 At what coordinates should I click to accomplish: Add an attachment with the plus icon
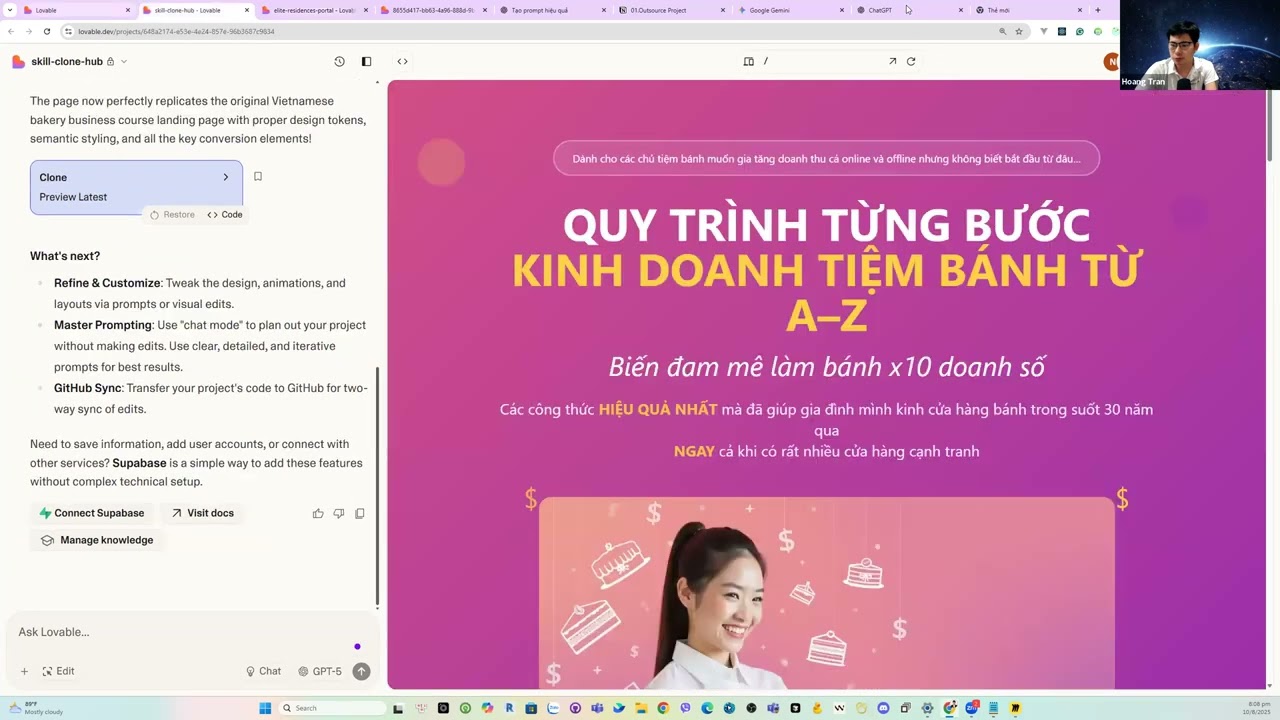pyautogui.click(x=24, y=671)
